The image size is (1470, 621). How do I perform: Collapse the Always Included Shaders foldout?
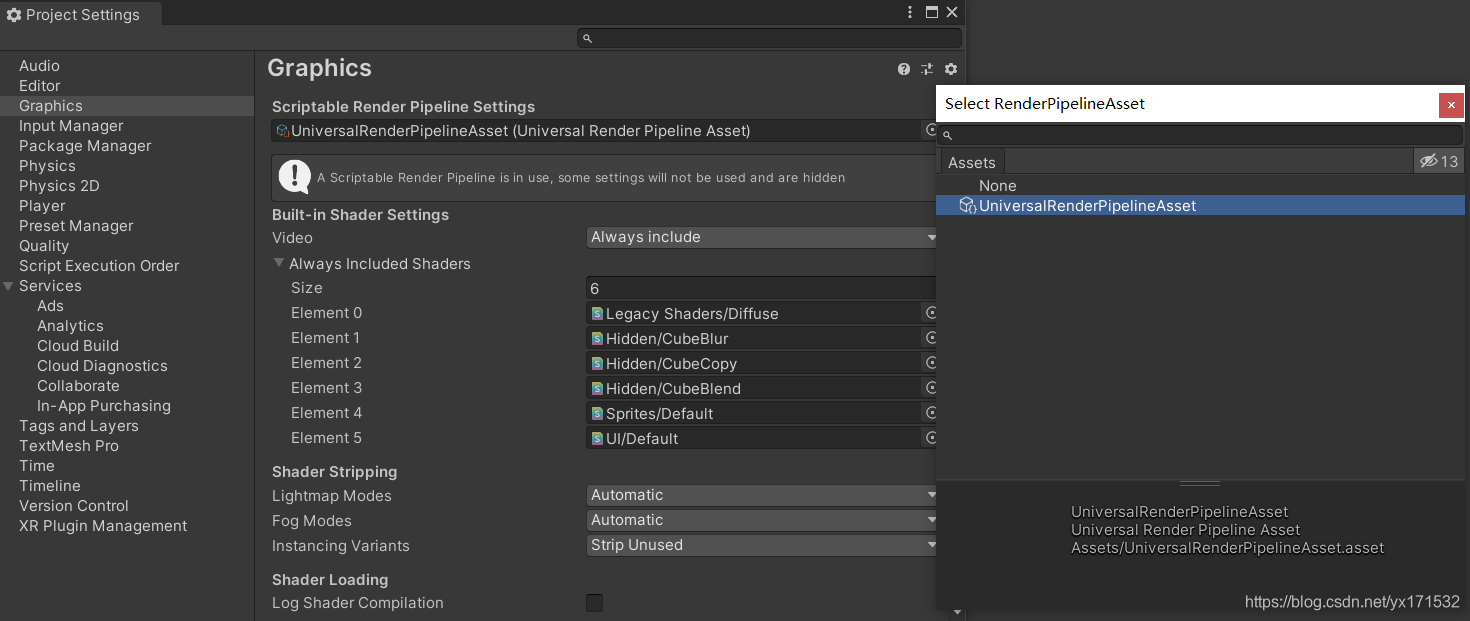[x=279, y=263]
